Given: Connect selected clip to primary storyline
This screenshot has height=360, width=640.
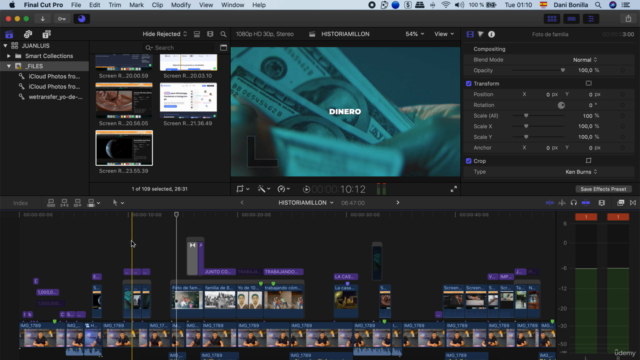Looking at the screenshot, I should [x=51, y=202].
